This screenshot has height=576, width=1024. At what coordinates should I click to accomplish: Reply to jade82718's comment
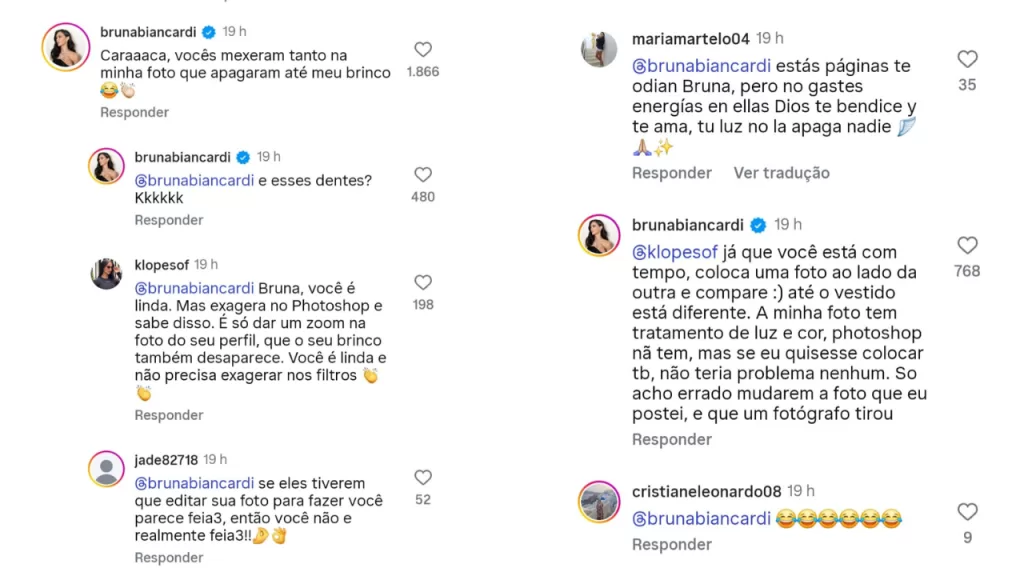169,558
